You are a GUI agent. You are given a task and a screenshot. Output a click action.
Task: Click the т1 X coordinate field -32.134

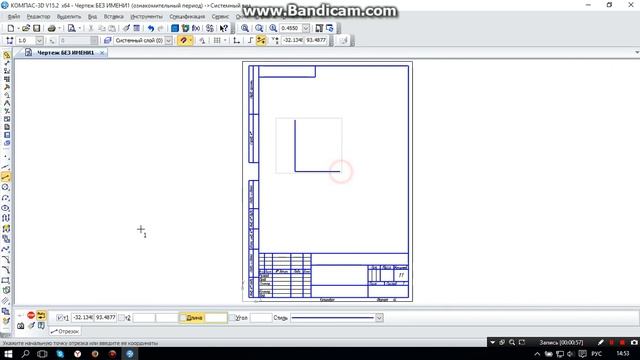pos(82,318)
